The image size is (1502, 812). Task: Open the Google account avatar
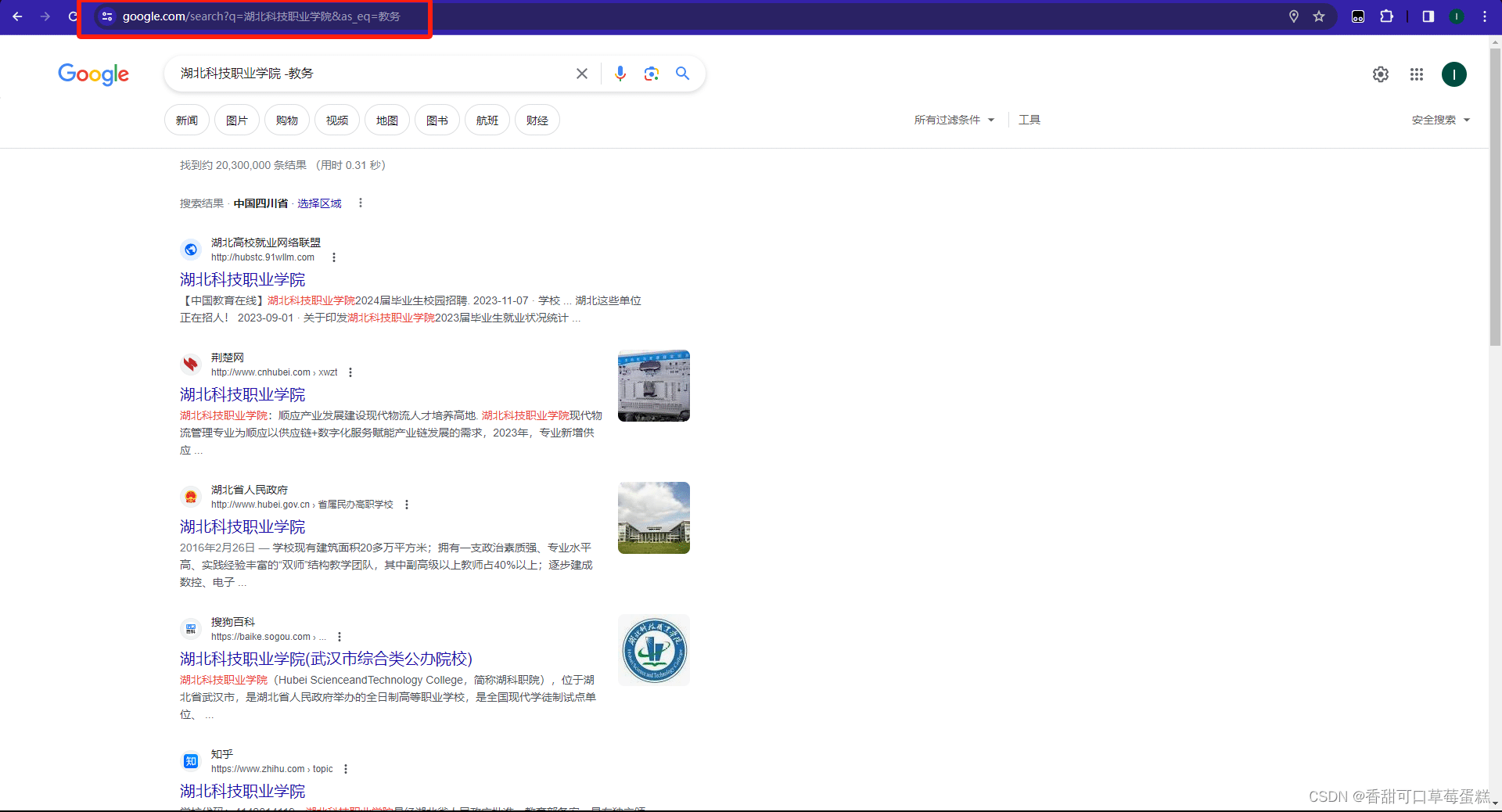coord(1454,74)
